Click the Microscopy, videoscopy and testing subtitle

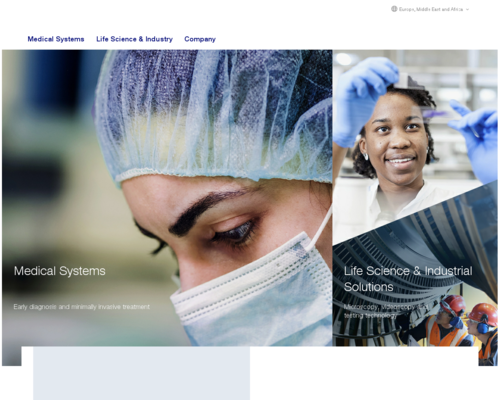click(x=385, y=311)
